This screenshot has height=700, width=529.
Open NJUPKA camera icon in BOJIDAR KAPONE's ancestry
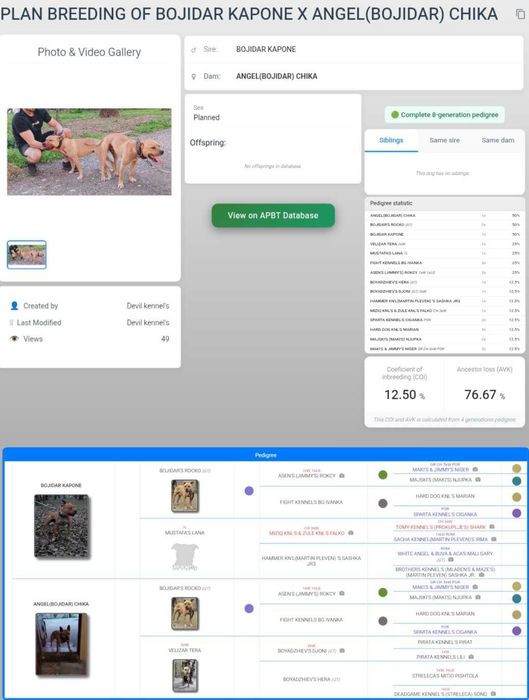[478, 479]
